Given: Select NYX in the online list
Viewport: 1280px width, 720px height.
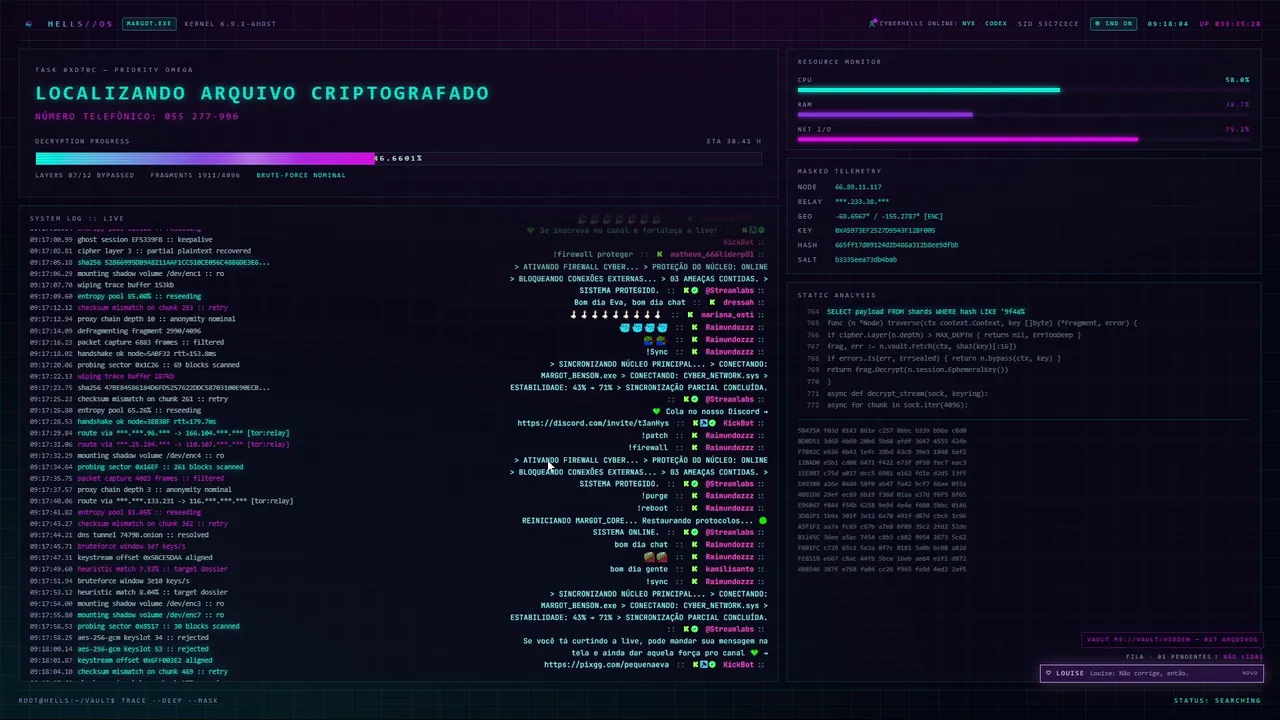Looking at the screenshot, I should point(968,23).
